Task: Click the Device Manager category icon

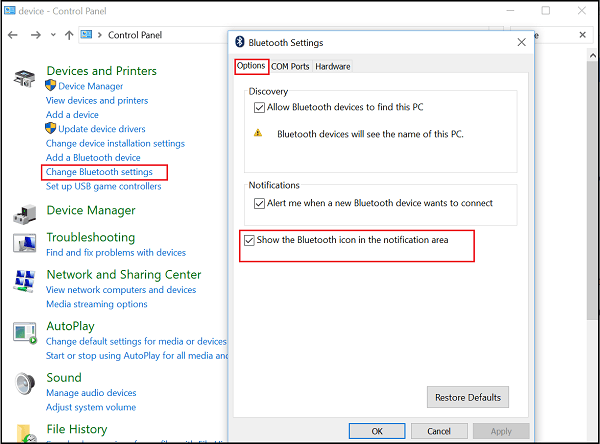Action: [24, 214]
